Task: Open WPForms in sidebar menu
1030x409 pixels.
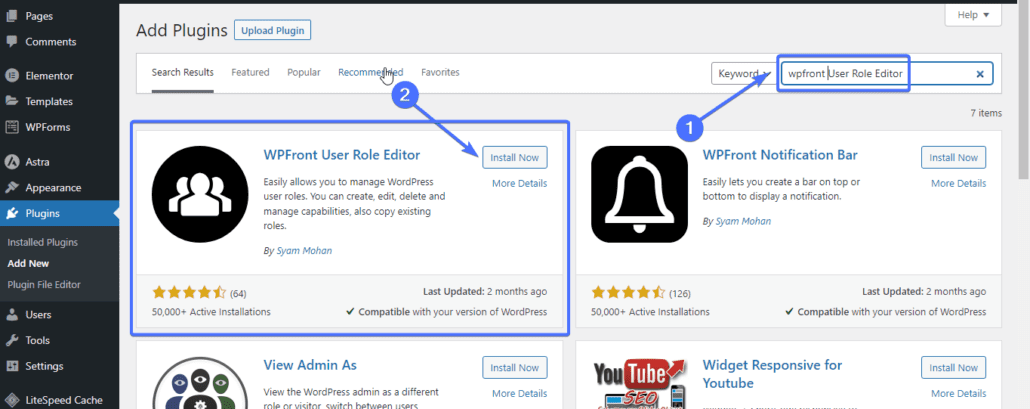Action: [48, 127]
